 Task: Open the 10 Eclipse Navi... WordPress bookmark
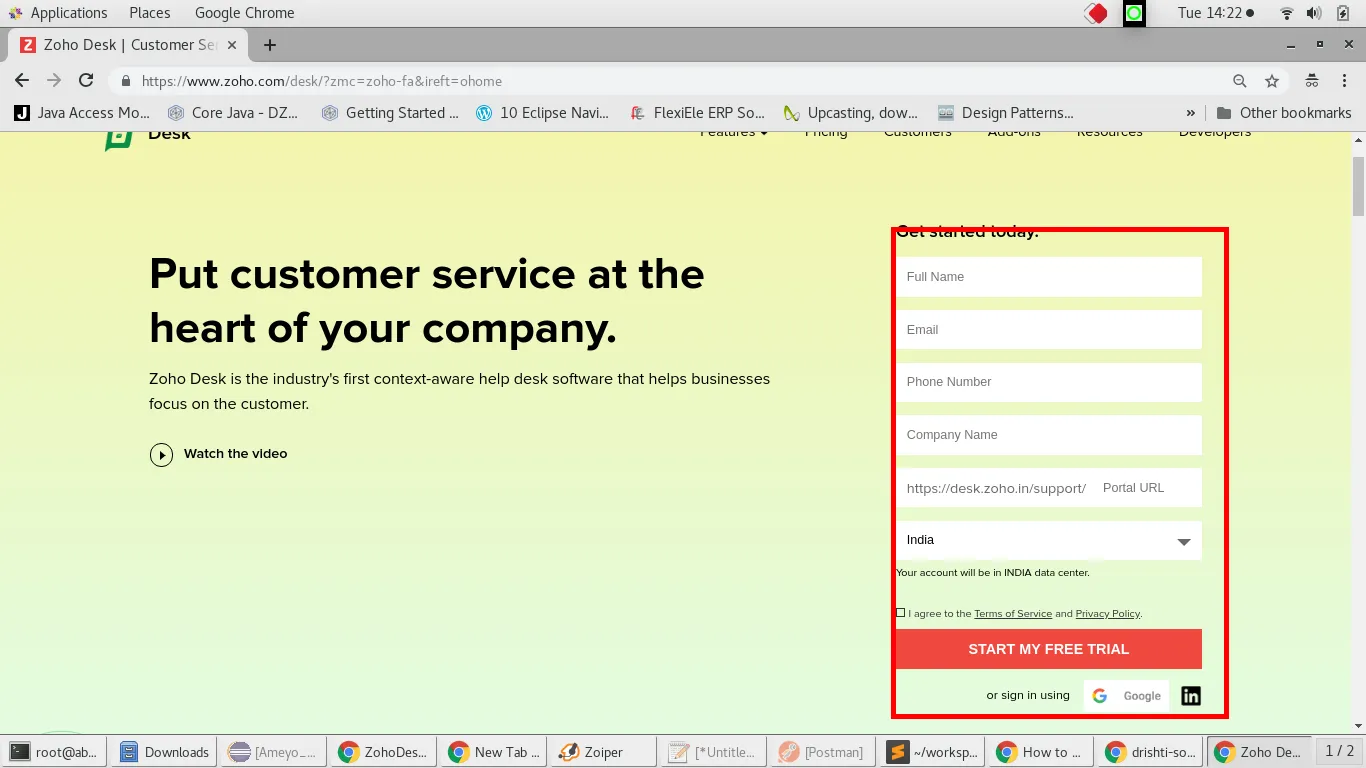[542, 113]
